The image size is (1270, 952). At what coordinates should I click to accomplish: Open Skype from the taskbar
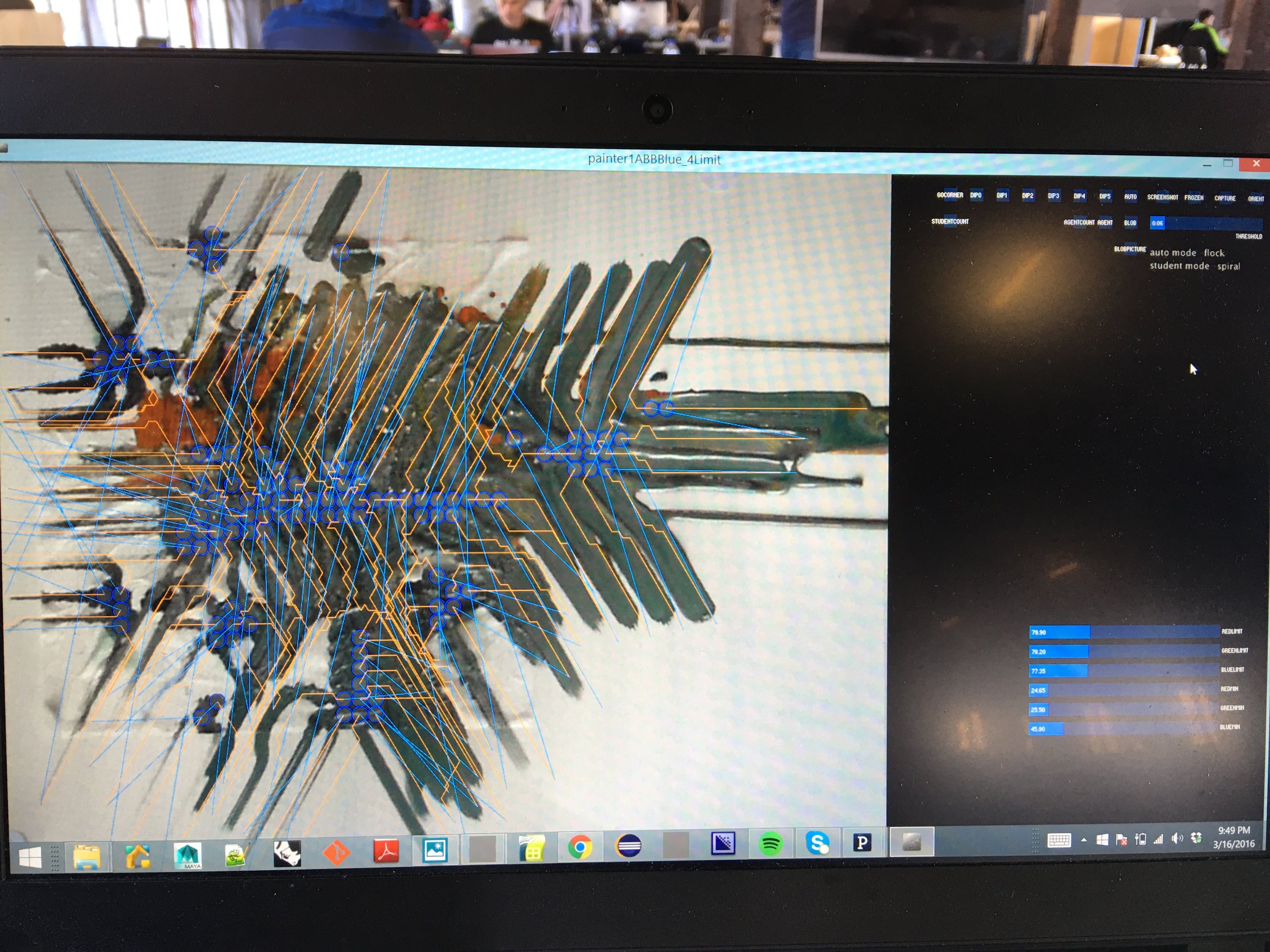[x=817, y=843]
